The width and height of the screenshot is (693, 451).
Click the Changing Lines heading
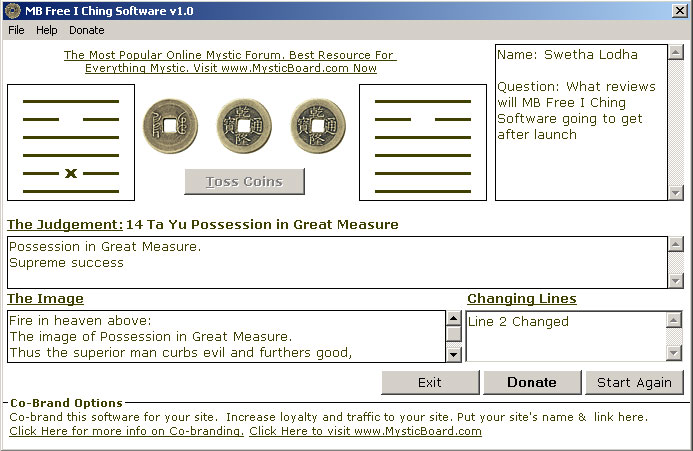522,299
